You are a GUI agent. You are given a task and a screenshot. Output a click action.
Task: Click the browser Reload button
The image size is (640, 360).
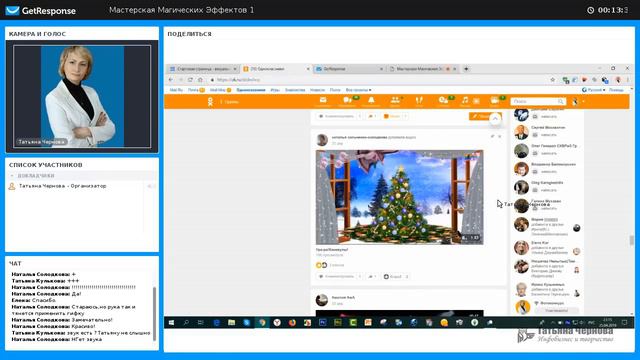(x=190, y=80)
